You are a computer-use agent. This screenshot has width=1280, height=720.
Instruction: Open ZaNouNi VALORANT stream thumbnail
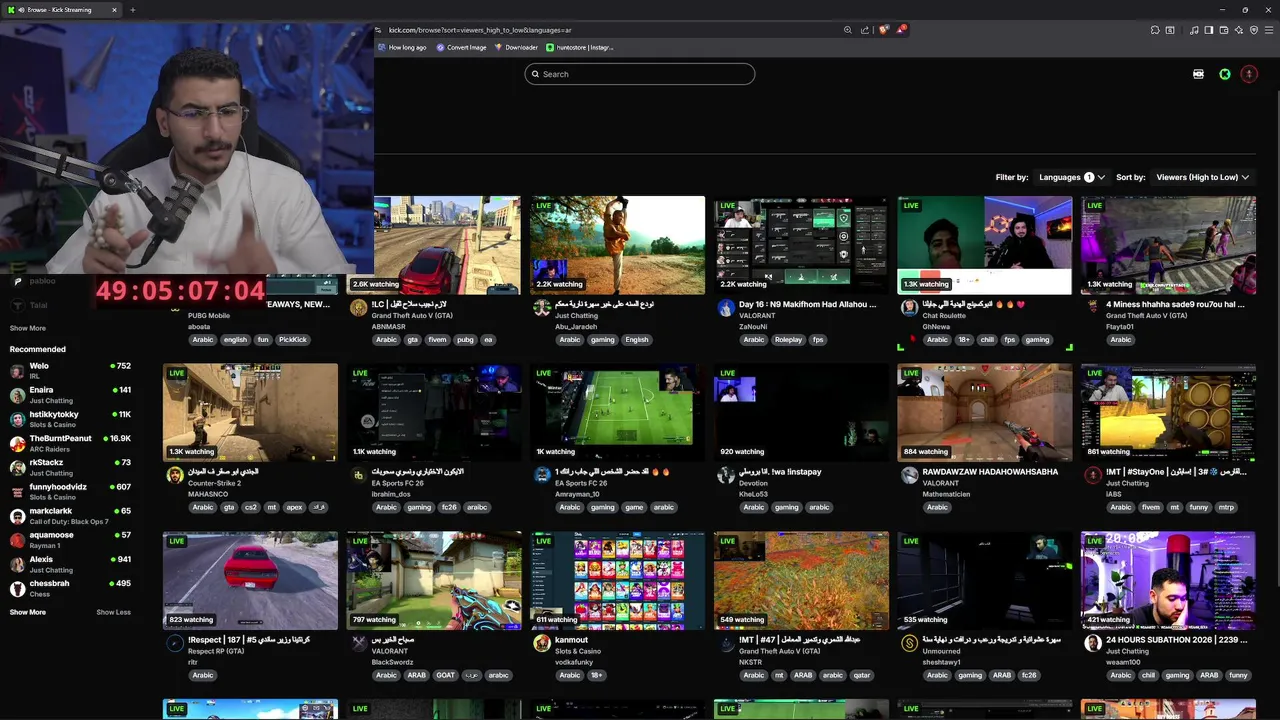click(x=801, y=245)
